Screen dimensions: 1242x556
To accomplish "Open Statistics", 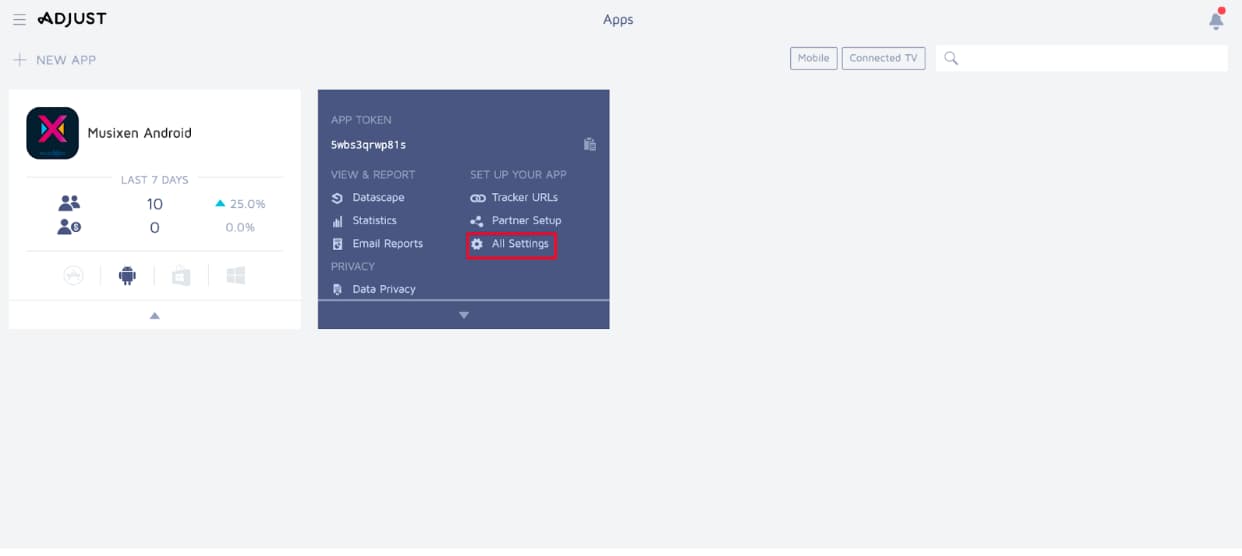I will tap(374, 221).
